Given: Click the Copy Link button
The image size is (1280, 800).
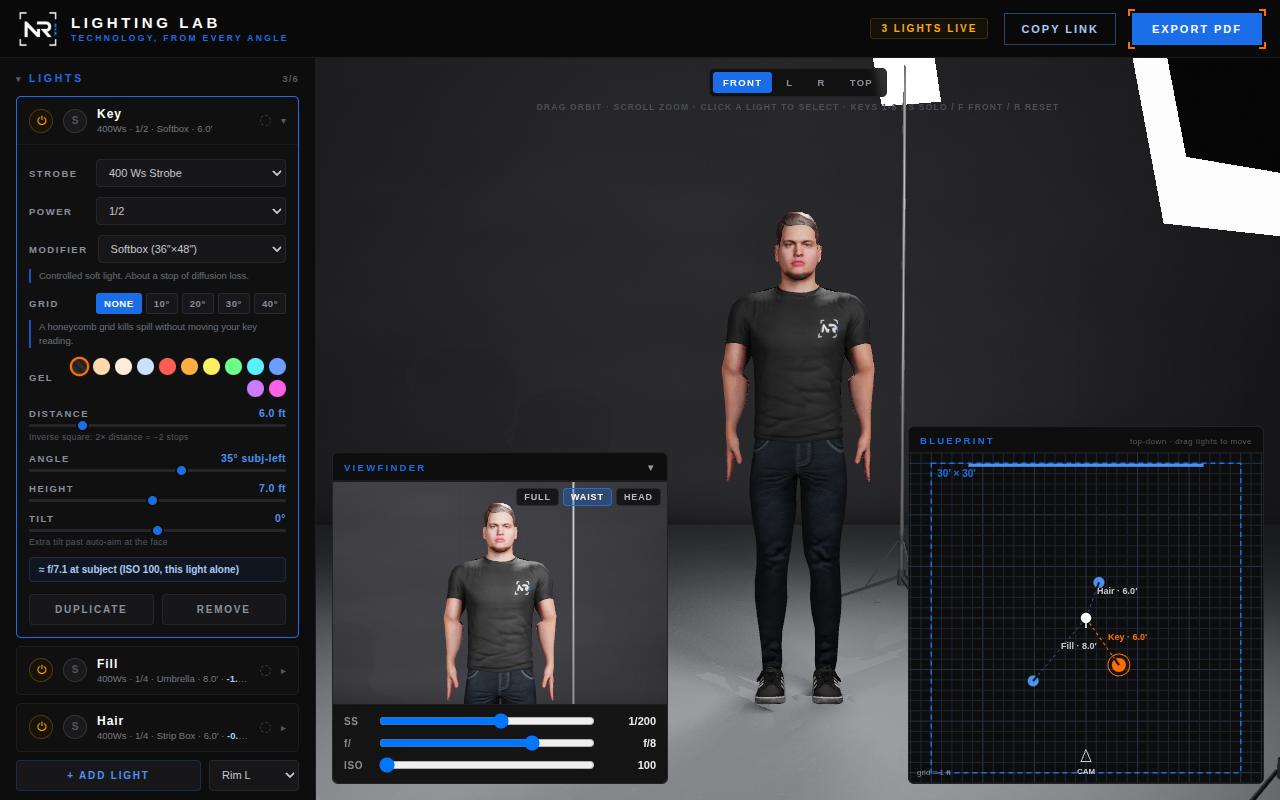Looking at the screenshot, I should (1060, 29).
